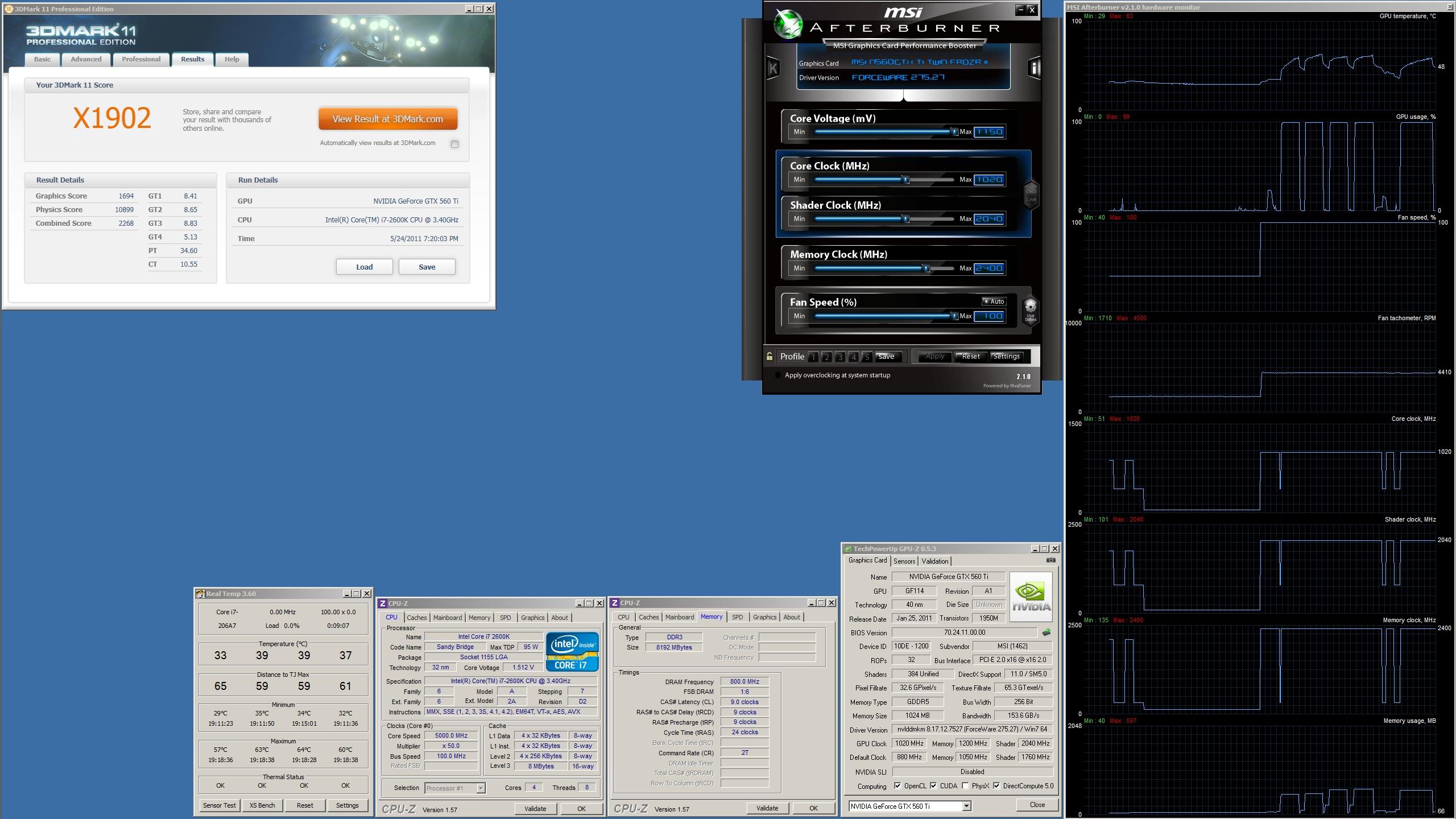Open Afterburner Settings

coord(1006,357)
